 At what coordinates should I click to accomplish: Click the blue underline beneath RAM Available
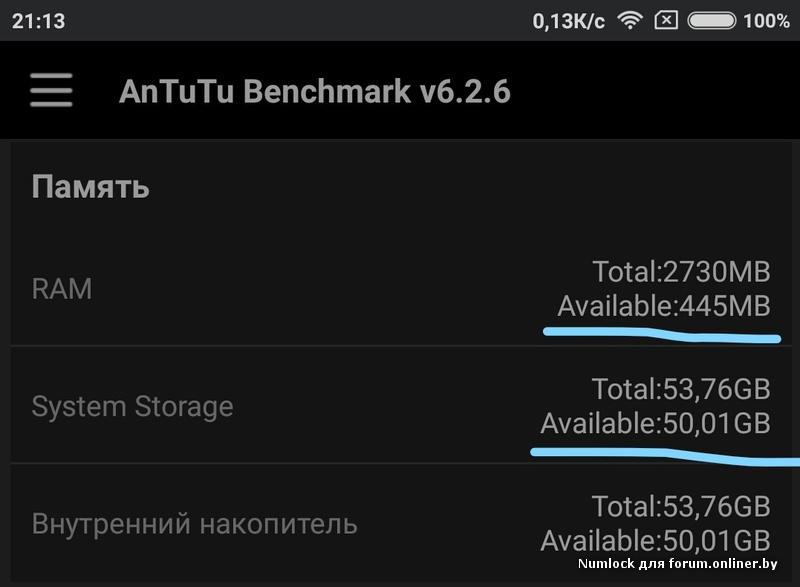660,332
